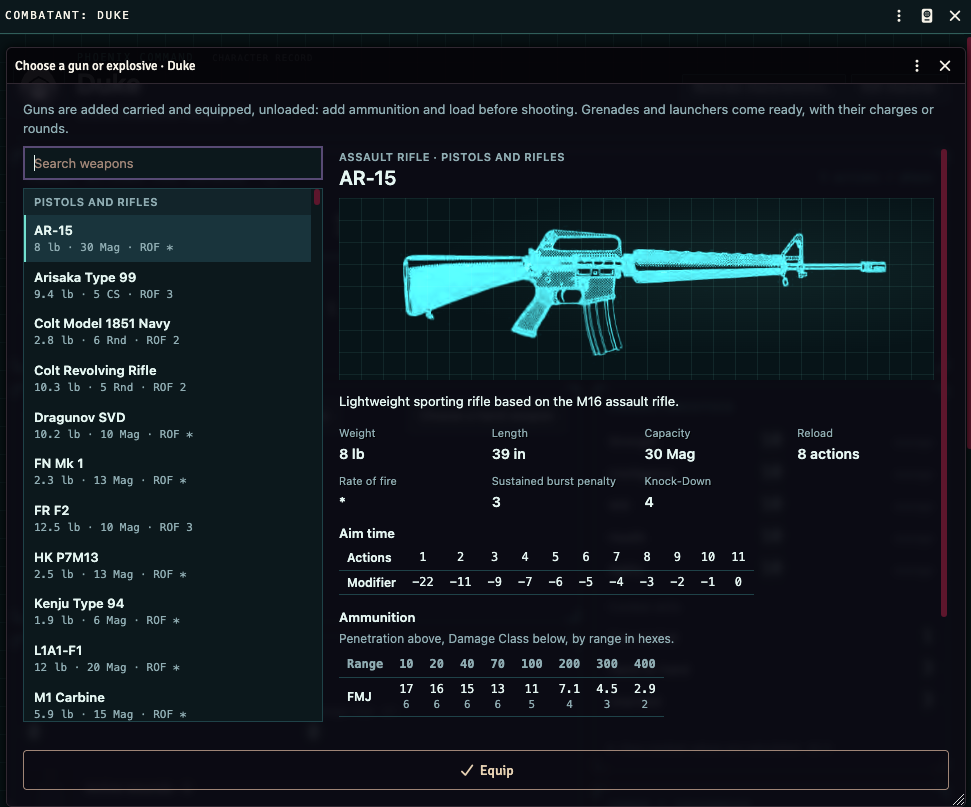Click the AR-15 rifle image

click(636, 289)
